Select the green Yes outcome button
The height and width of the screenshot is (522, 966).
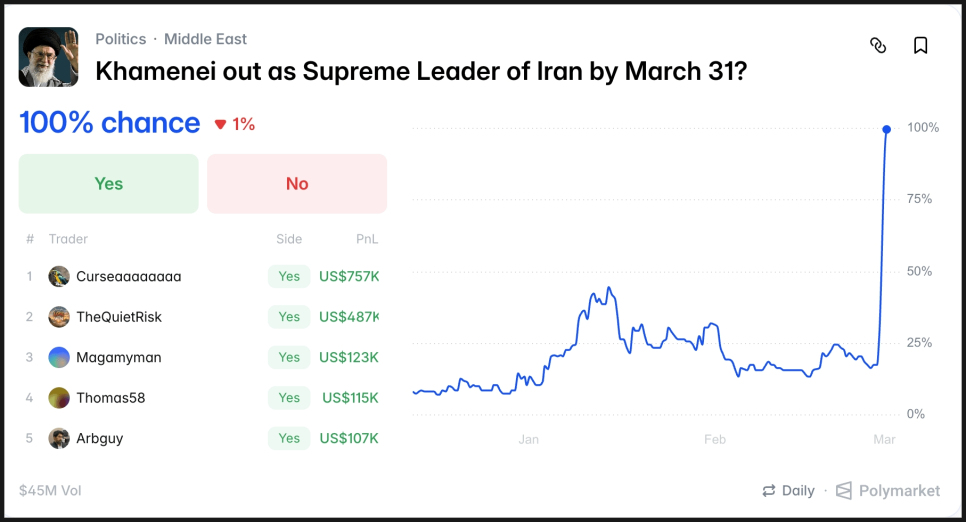tap(109, 183)
